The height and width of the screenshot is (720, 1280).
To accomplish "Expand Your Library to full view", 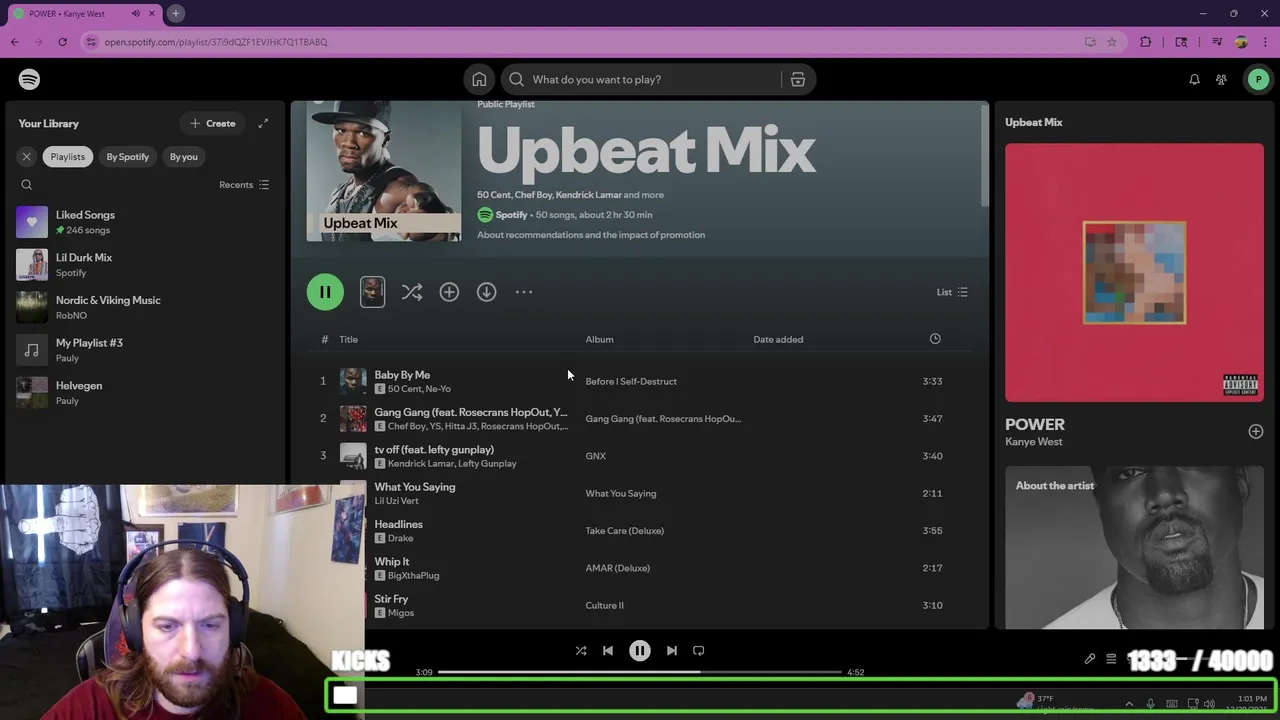I will point(263,123).
